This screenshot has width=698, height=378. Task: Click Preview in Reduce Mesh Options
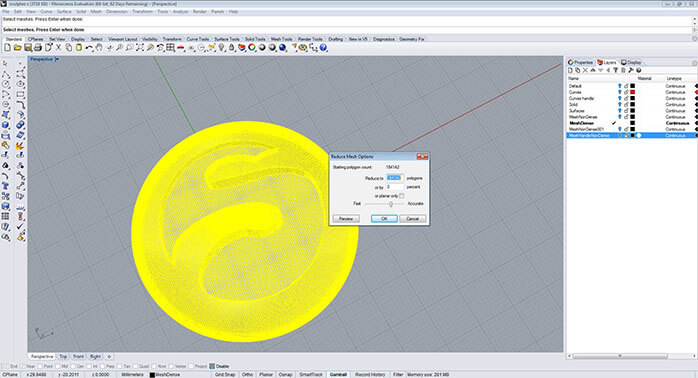point(346,219)
